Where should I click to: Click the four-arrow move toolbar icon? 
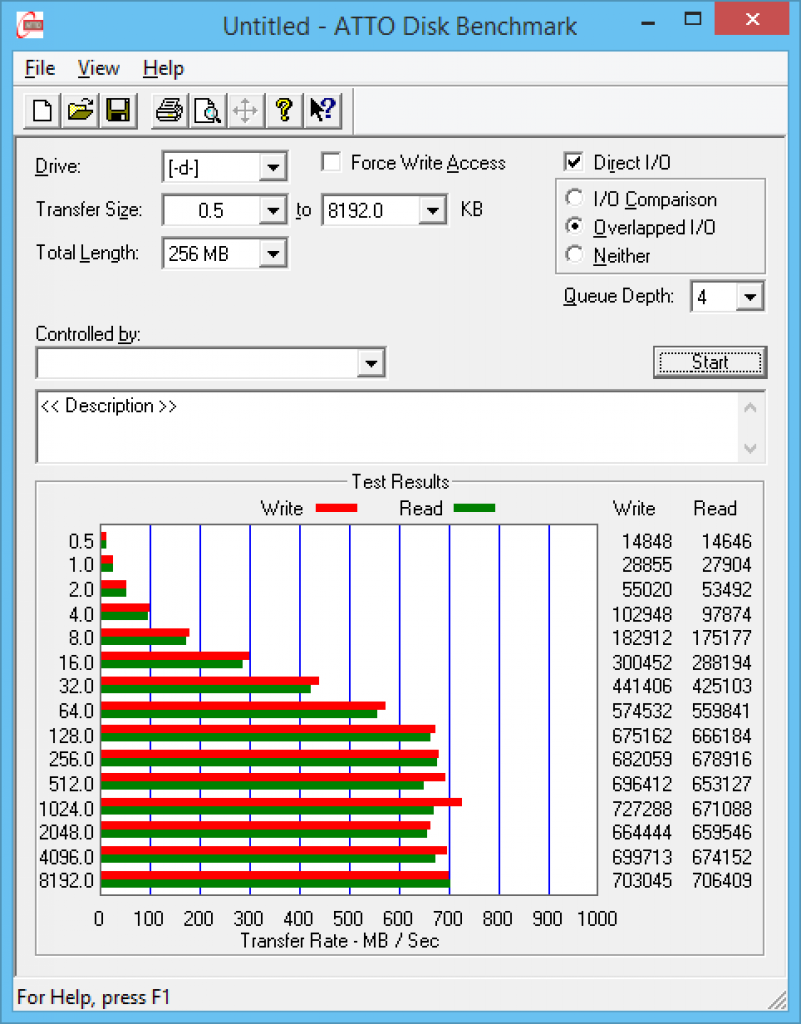pyautogui.click(x=245, y=110)
